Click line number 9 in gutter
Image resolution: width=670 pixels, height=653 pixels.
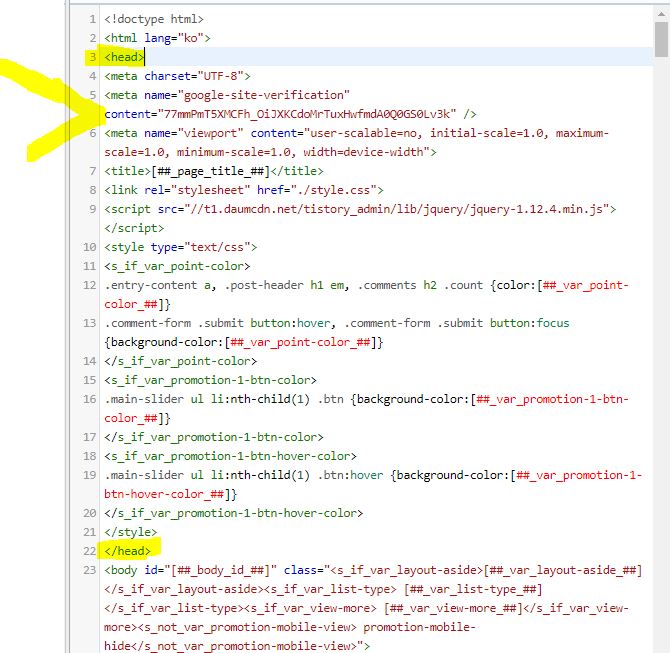(x=93, y=209)
